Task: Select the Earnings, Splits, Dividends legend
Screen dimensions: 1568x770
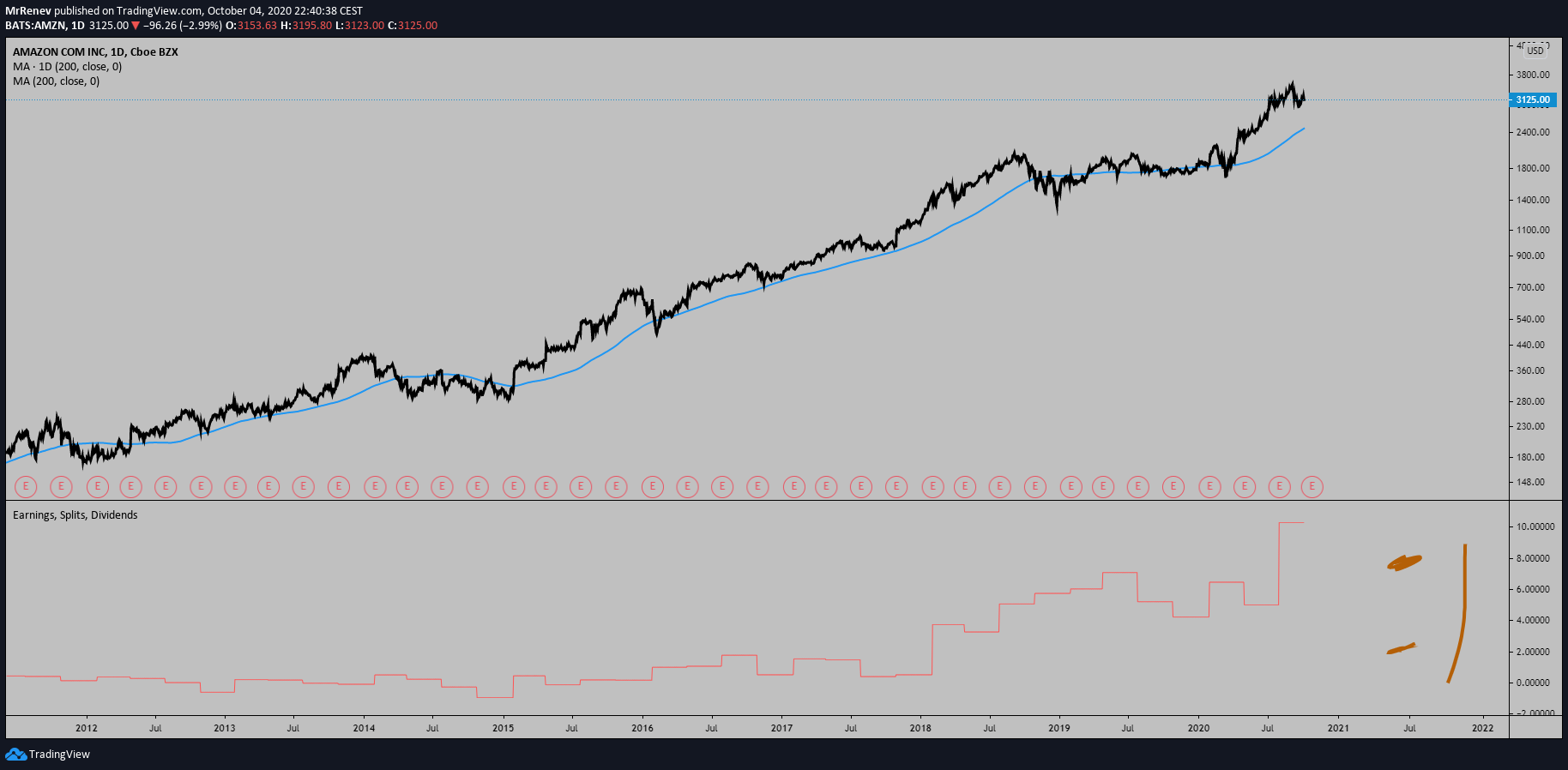Action: 75,515
